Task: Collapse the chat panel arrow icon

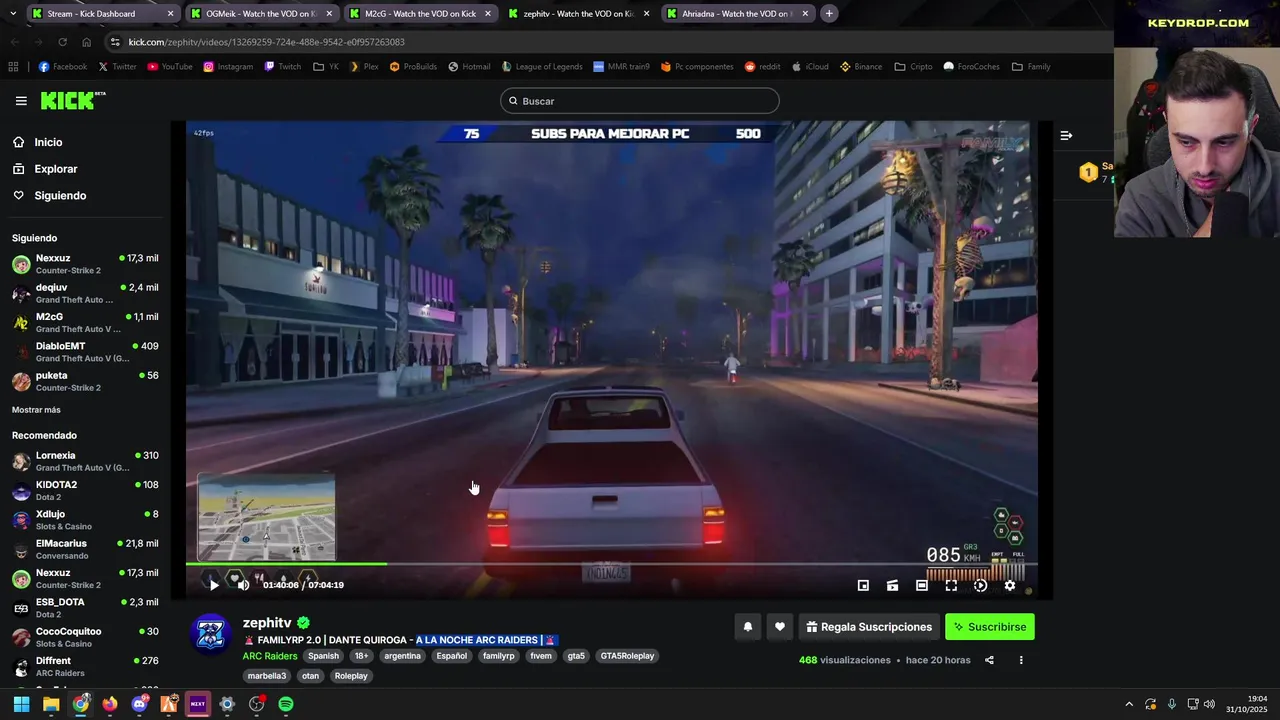Action: coord(1066,135)
